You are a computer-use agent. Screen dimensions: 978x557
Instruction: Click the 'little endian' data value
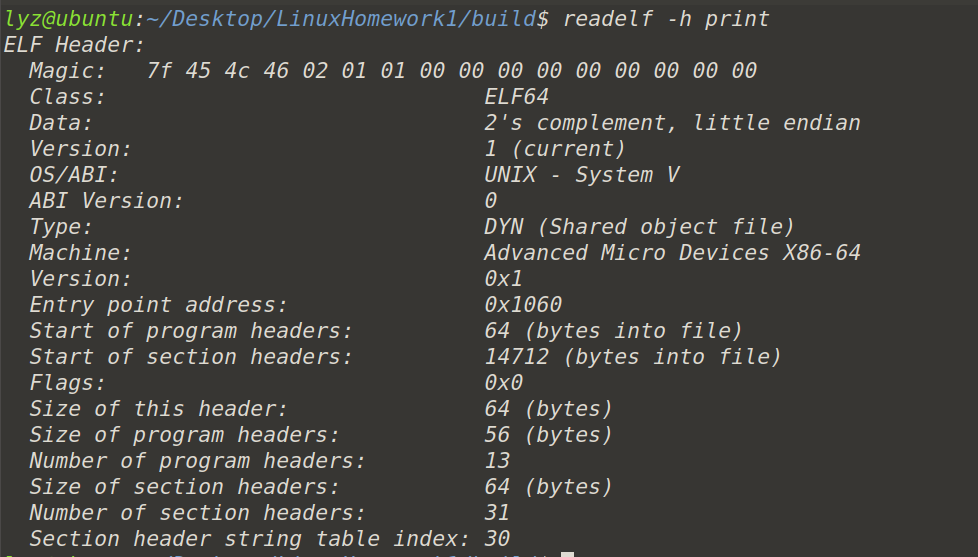pos(777,123)
